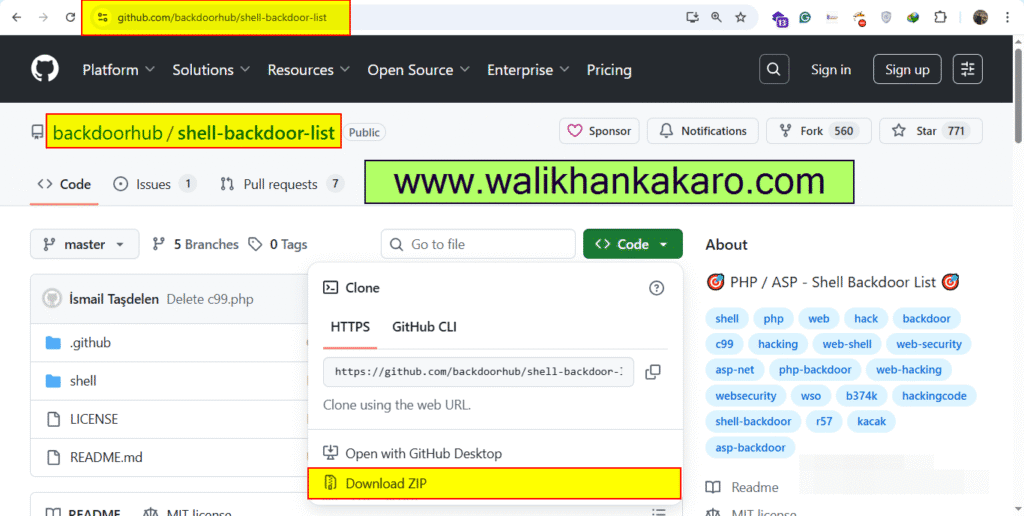
Task: Click the help icon in Clone panel
Action: pyautogui.click(x=656, y=288)
